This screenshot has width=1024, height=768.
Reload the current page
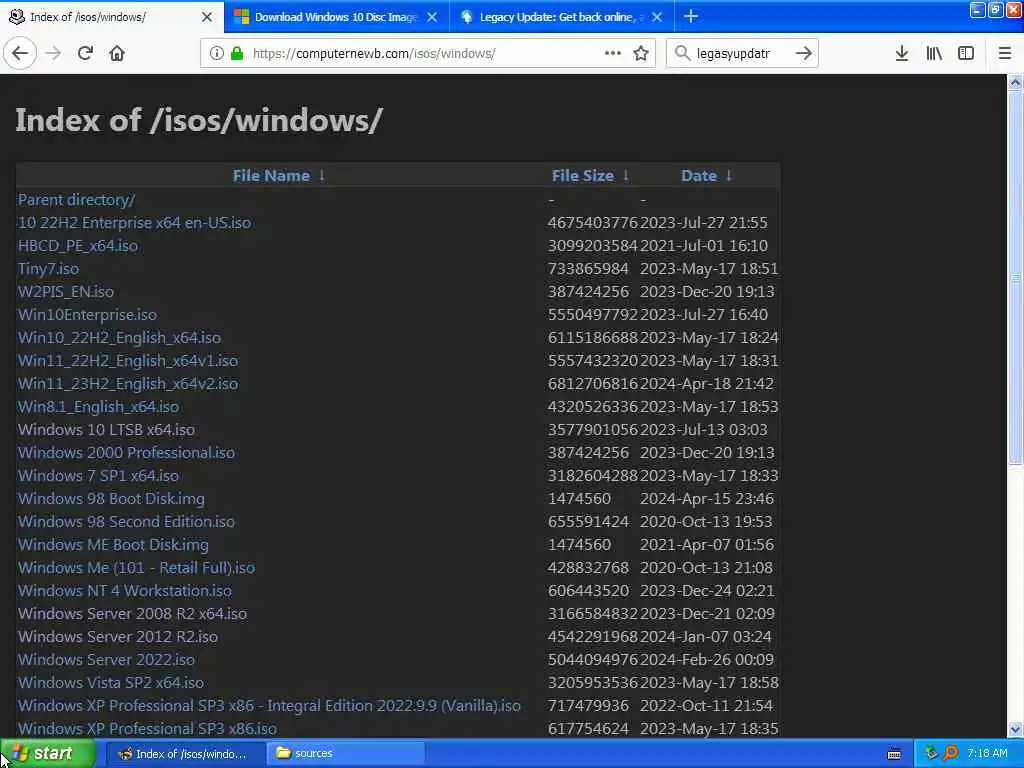85,54
